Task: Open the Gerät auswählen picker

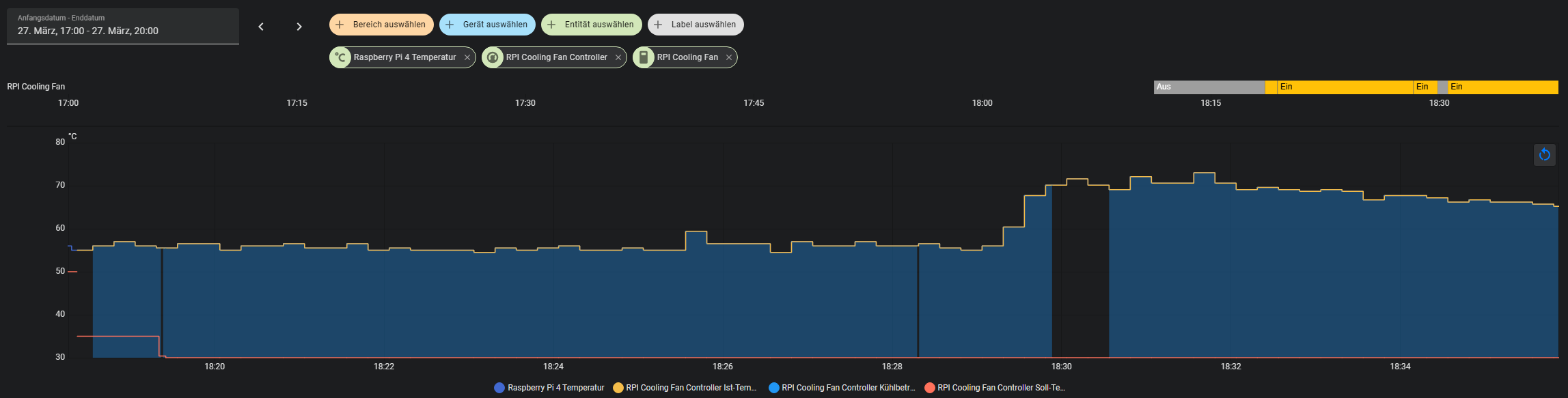Action: pos(487,25)
